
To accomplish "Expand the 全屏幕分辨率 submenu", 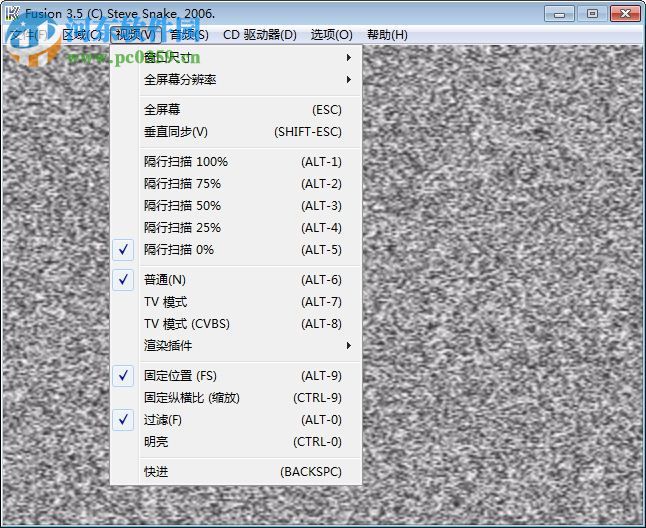I will 236,79.
